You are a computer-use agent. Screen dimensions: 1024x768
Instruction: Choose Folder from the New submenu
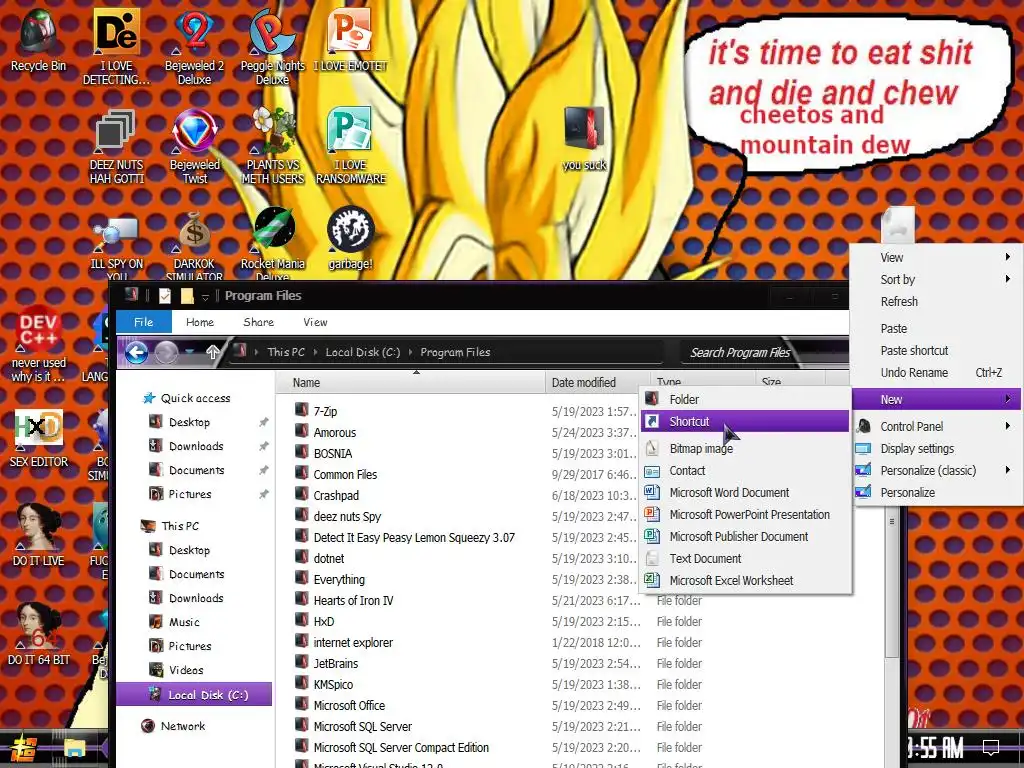point(745,399)
